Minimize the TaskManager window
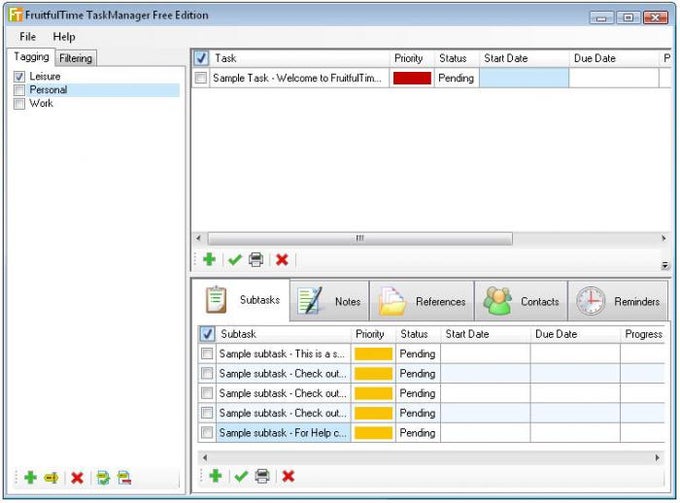The height and width of the screenshot is (503, 680). coord(601,18)
